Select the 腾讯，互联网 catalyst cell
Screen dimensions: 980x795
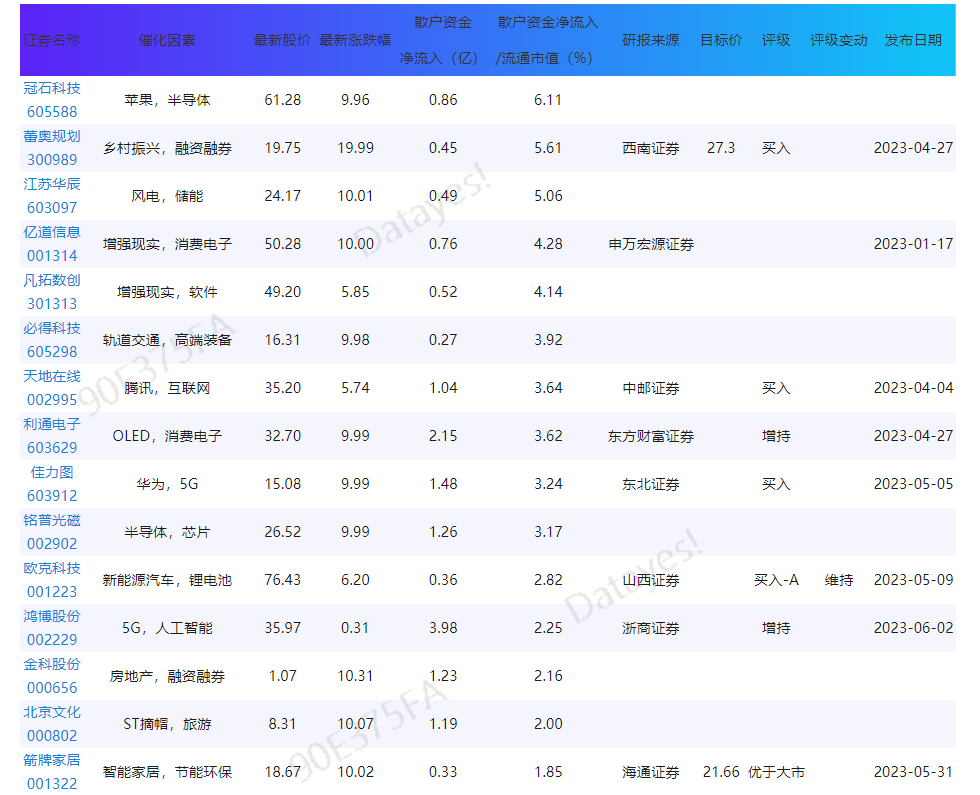click(167, 388)
